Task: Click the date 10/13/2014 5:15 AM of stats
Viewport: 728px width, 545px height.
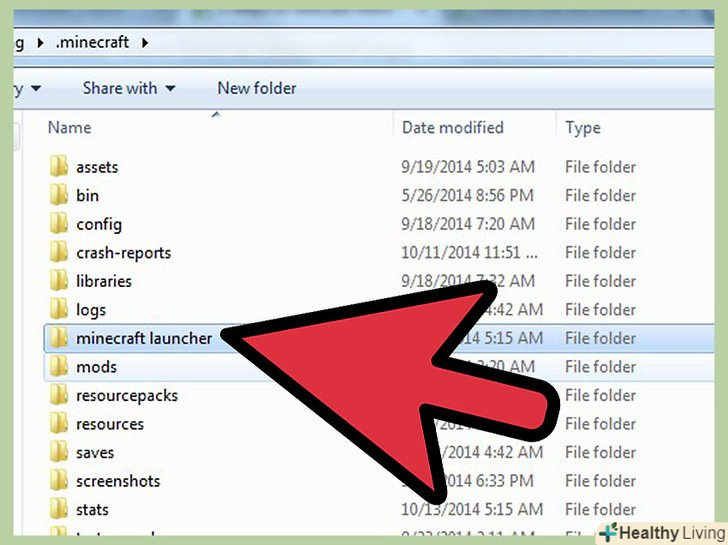Action: (472, 509)
